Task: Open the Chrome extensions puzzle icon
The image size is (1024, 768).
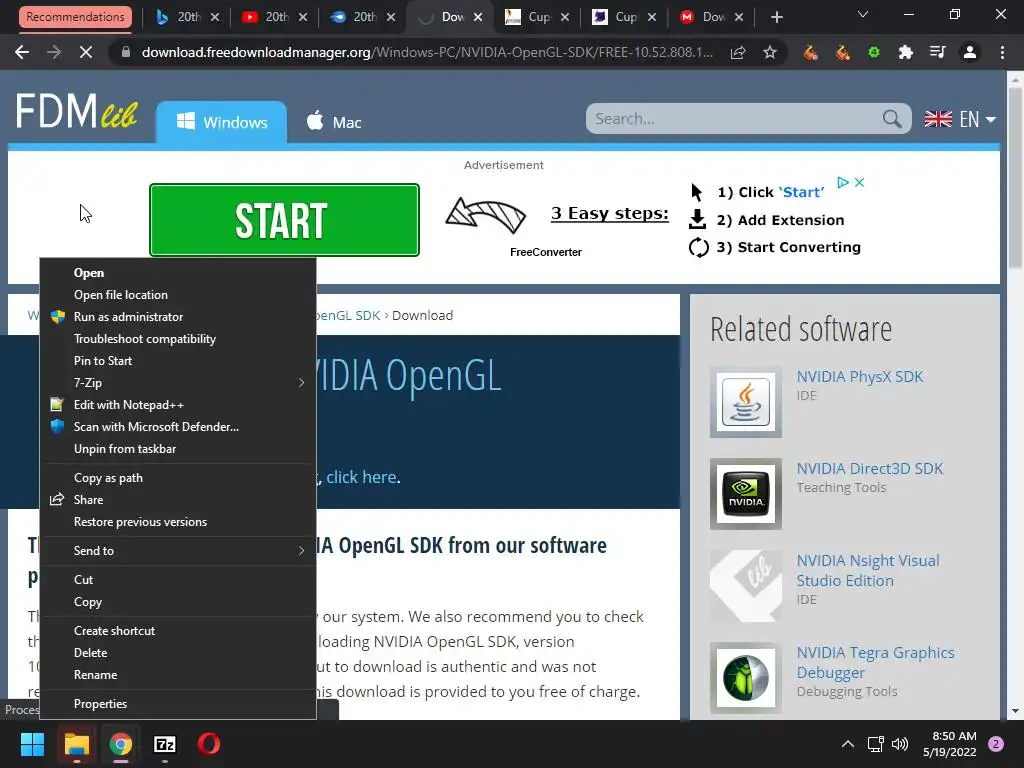Action: [x=905, y=52]
